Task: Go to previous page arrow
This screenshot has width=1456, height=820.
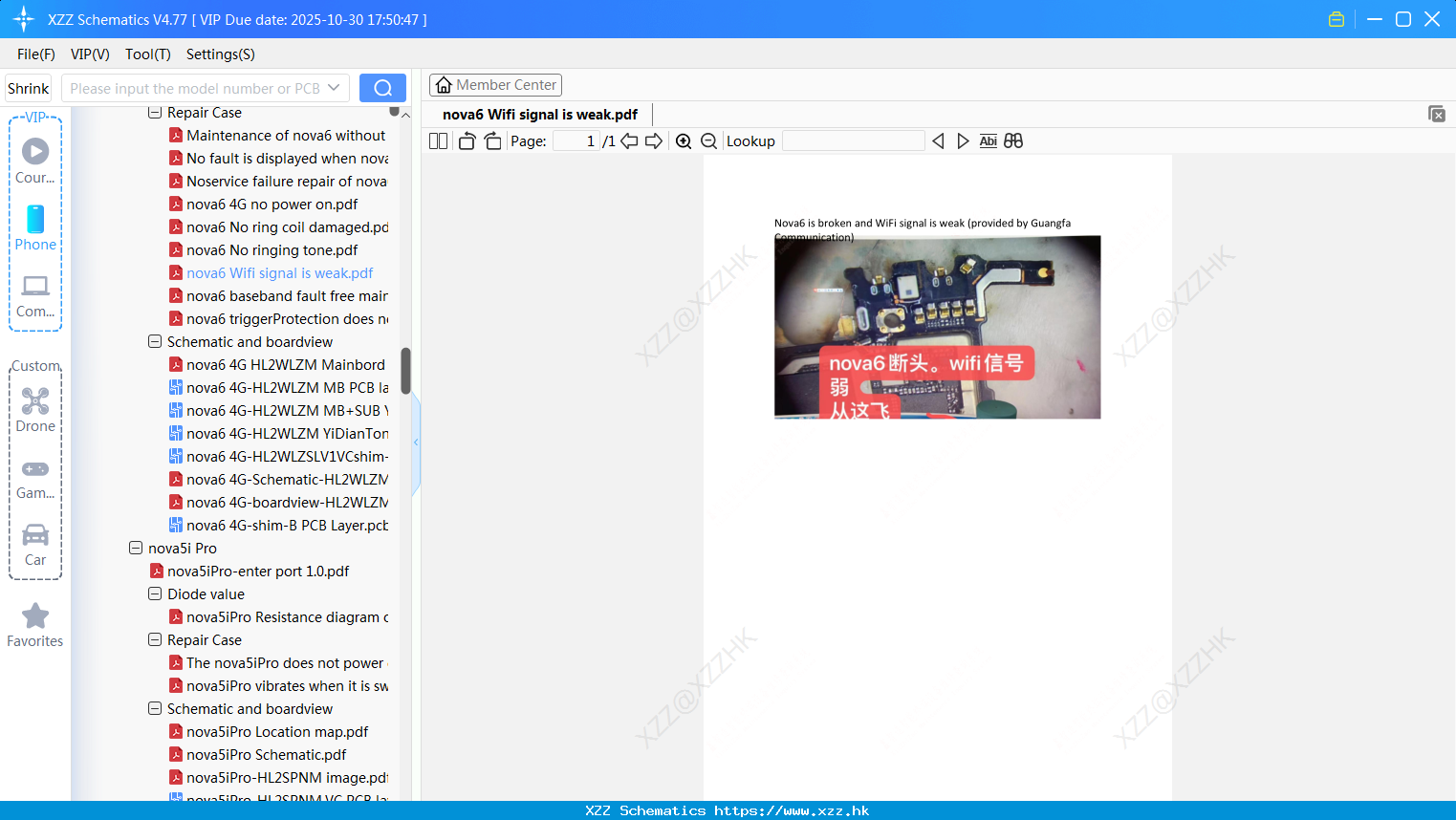Action: pyautogui.click(x=629, y=141)
